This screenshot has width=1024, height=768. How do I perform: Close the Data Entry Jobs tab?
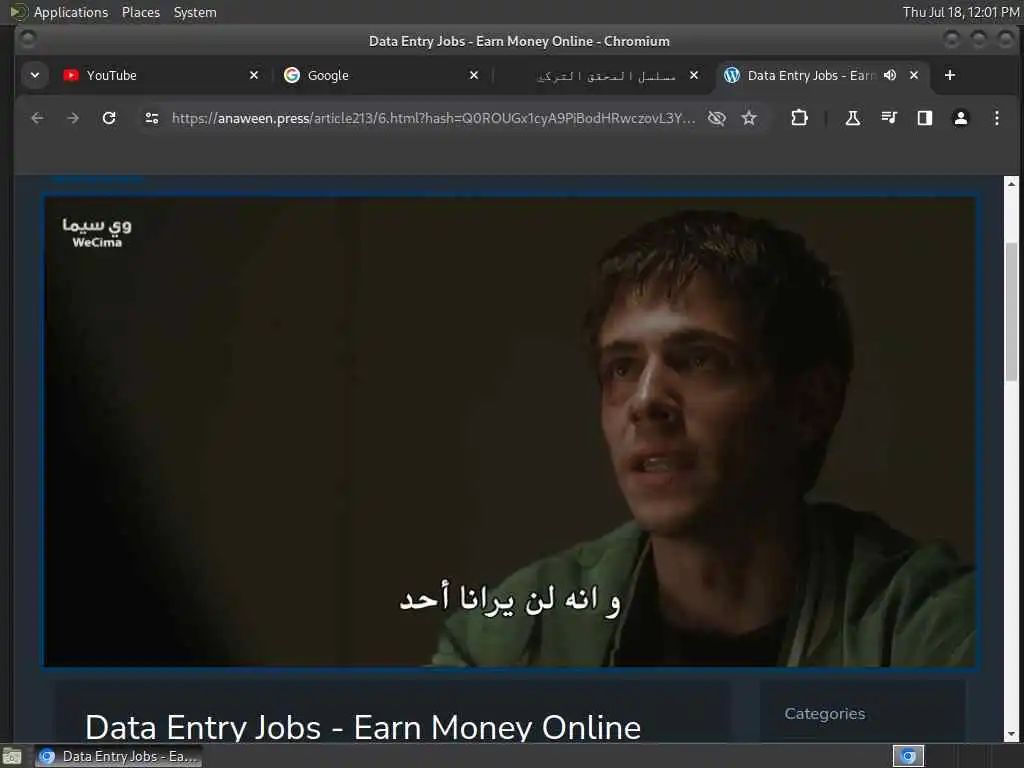914,75
